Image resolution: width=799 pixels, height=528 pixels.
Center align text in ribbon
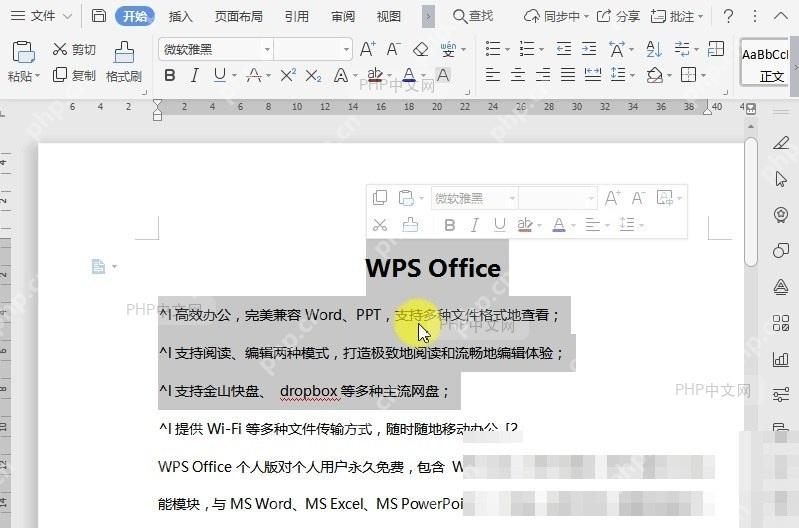(518, 75)
